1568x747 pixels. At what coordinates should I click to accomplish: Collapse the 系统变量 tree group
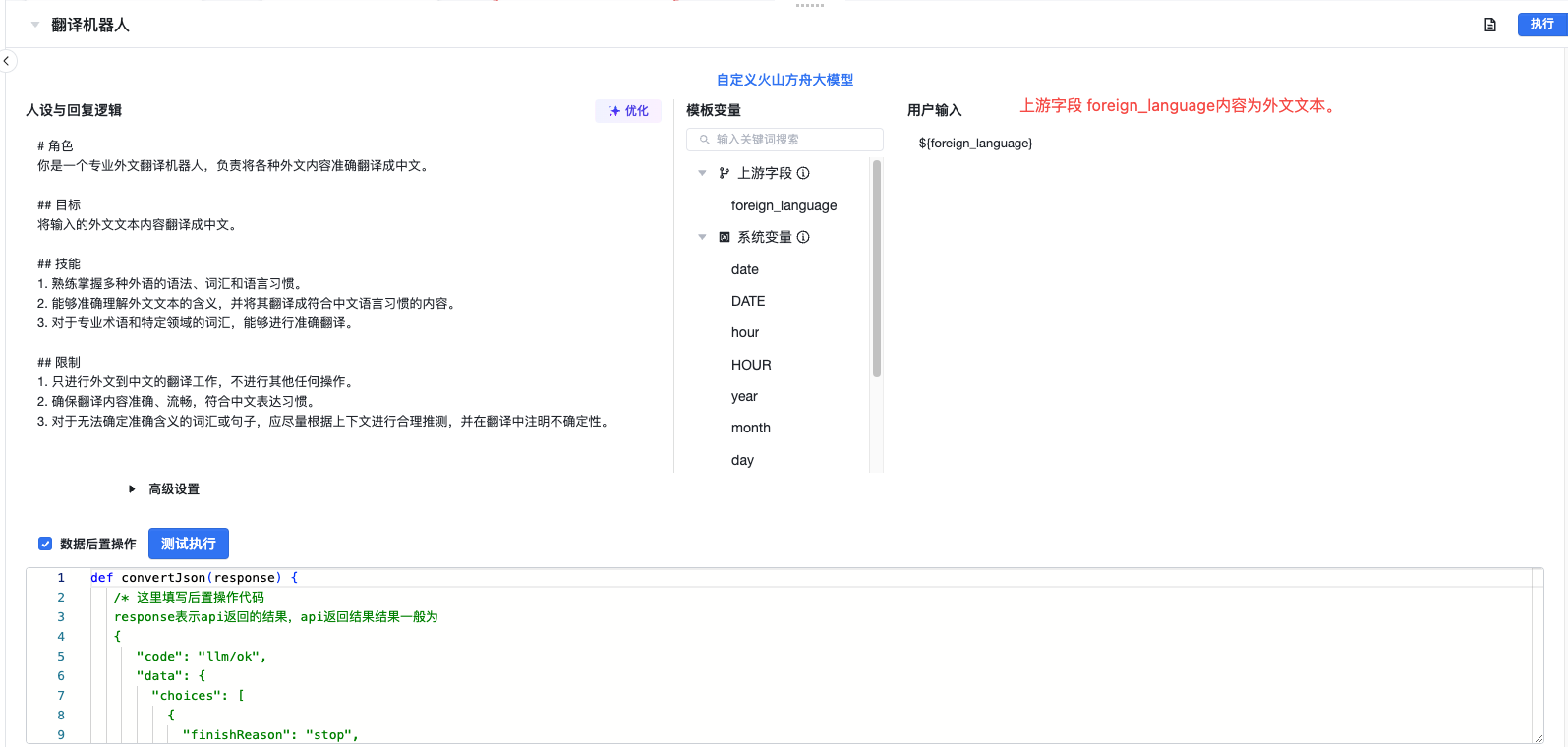702,237
